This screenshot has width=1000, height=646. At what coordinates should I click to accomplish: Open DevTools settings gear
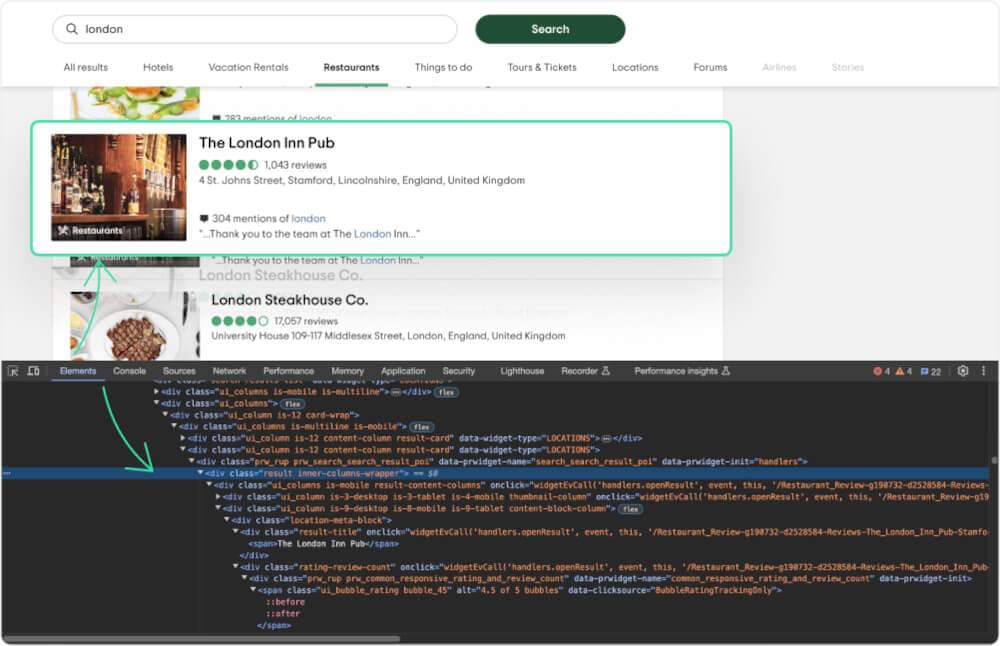coord(962,370)
